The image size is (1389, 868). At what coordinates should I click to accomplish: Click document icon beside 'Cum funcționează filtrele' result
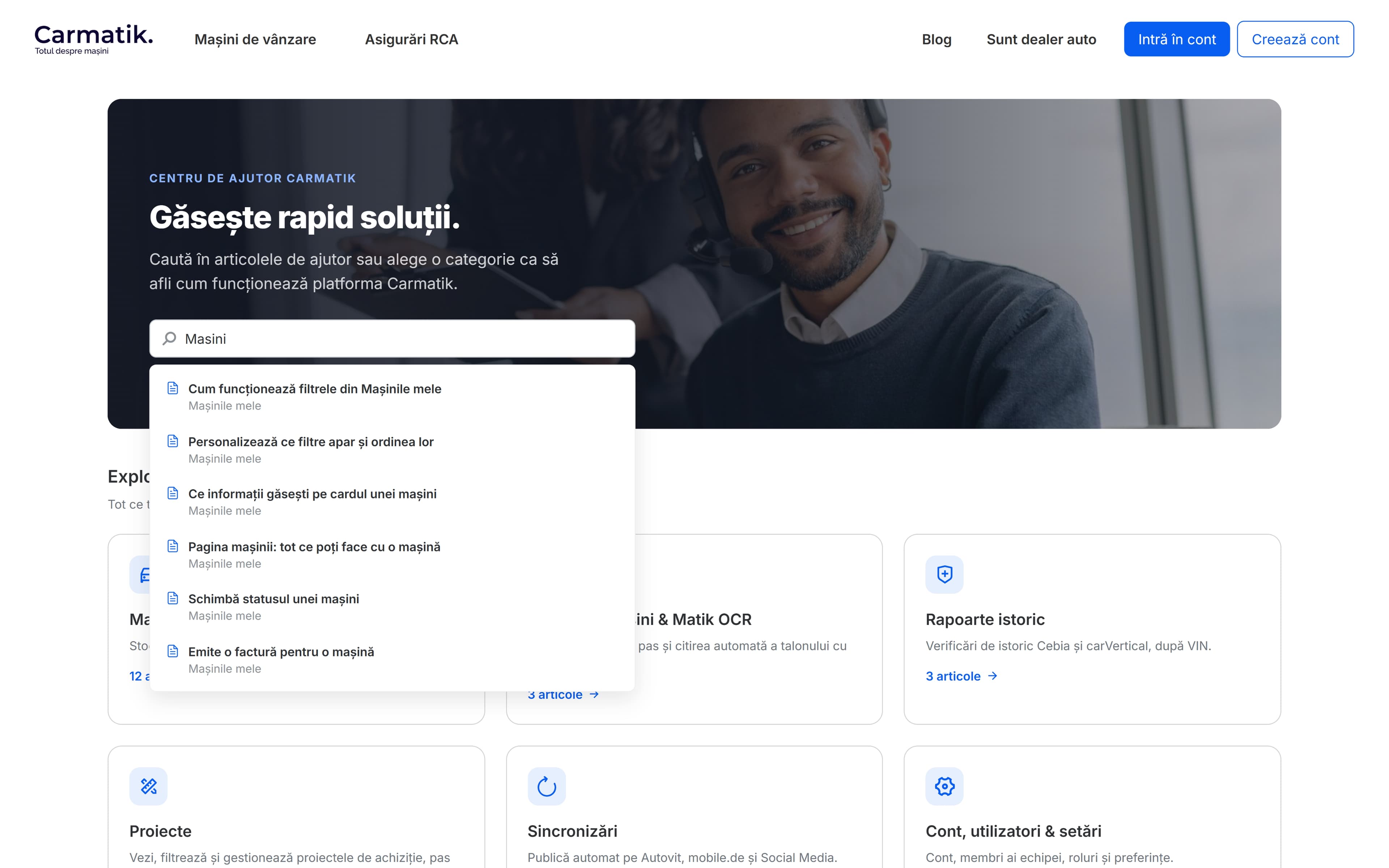(x=173, y=389)
